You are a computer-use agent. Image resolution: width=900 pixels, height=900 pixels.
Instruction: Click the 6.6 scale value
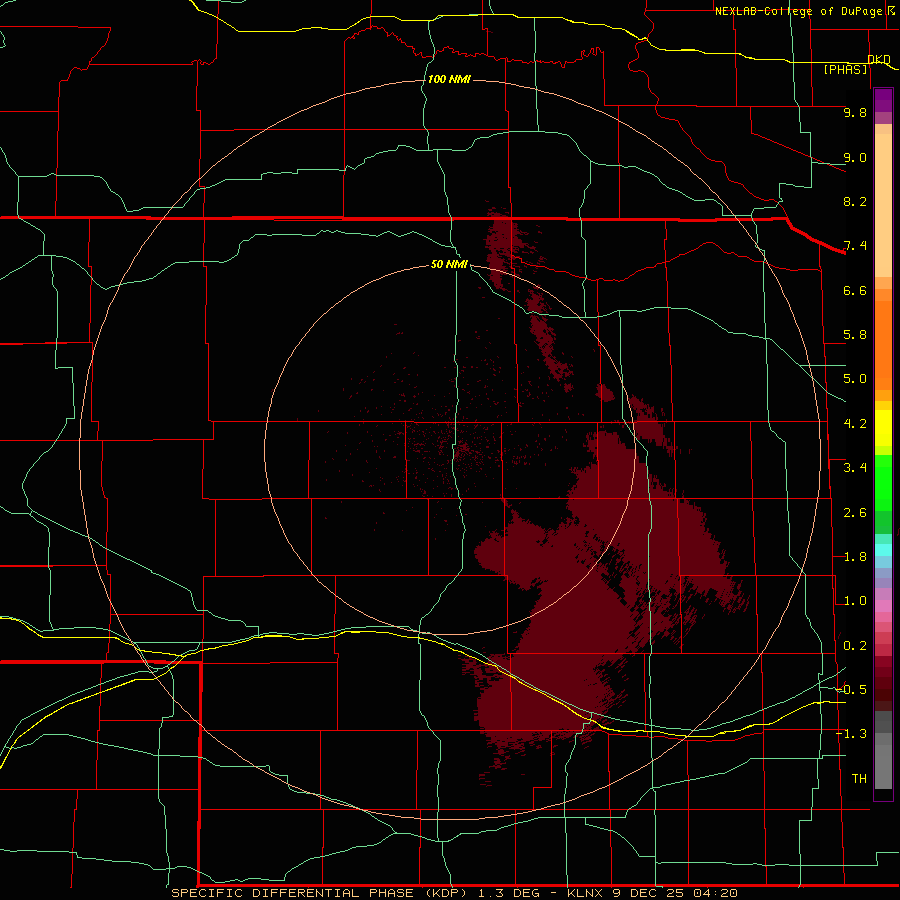click(x=855, y=290)
